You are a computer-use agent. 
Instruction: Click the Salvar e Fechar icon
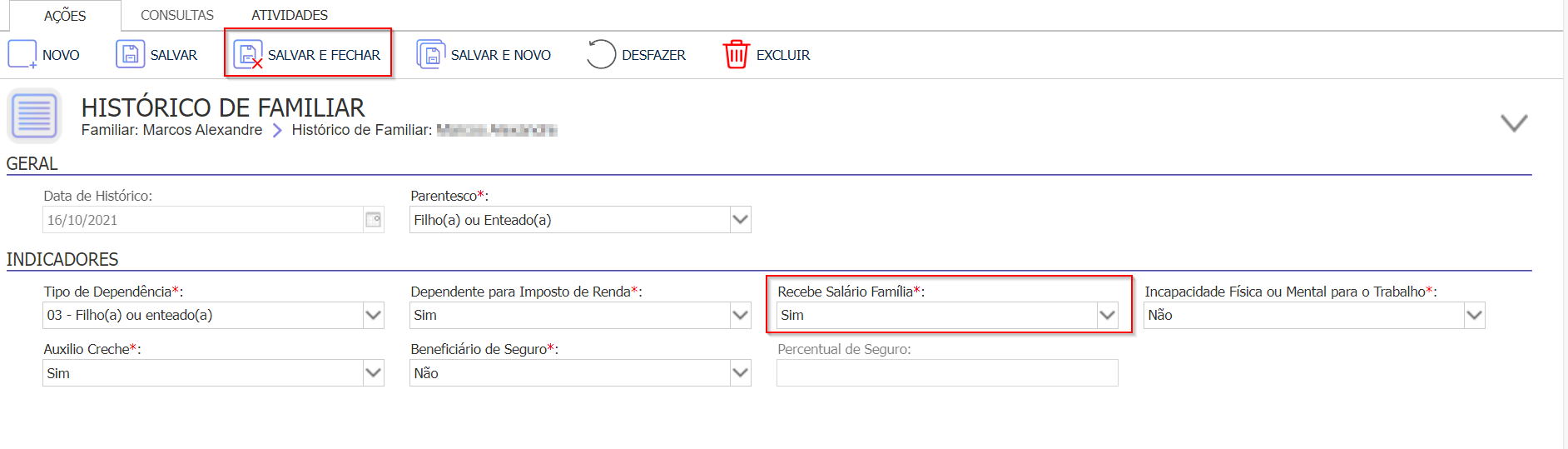pos(248,55)
